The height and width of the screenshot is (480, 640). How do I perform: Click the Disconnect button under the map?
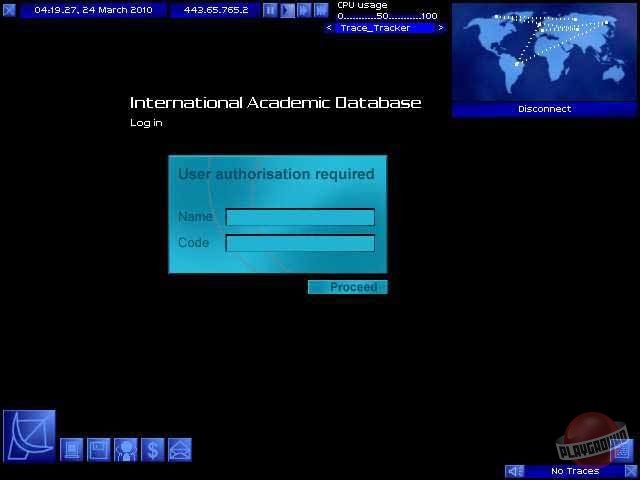tap(544, 109)
